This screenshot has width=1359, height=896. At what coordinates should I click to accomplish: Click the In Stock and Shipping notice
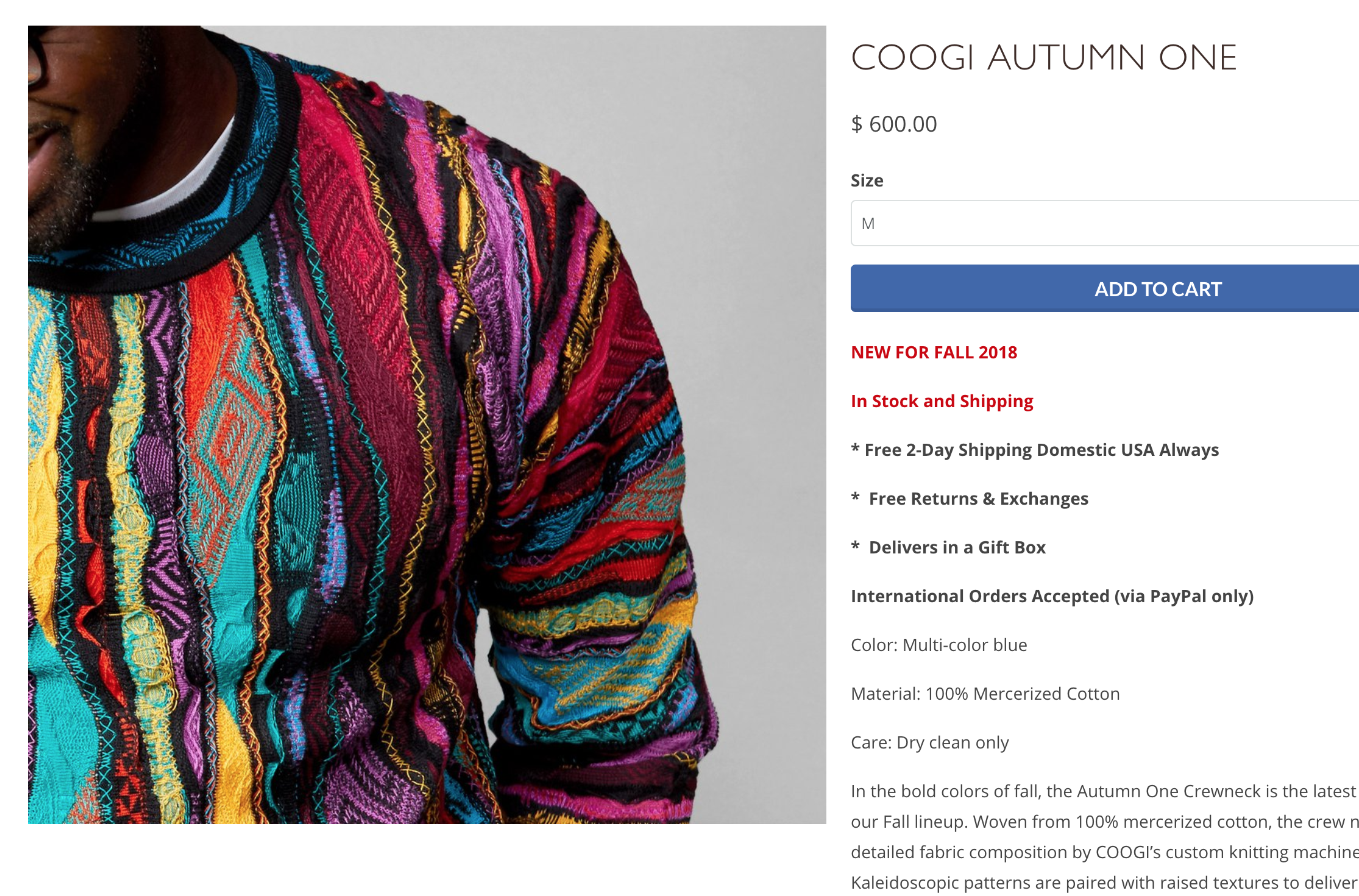(x=942, y=401)
